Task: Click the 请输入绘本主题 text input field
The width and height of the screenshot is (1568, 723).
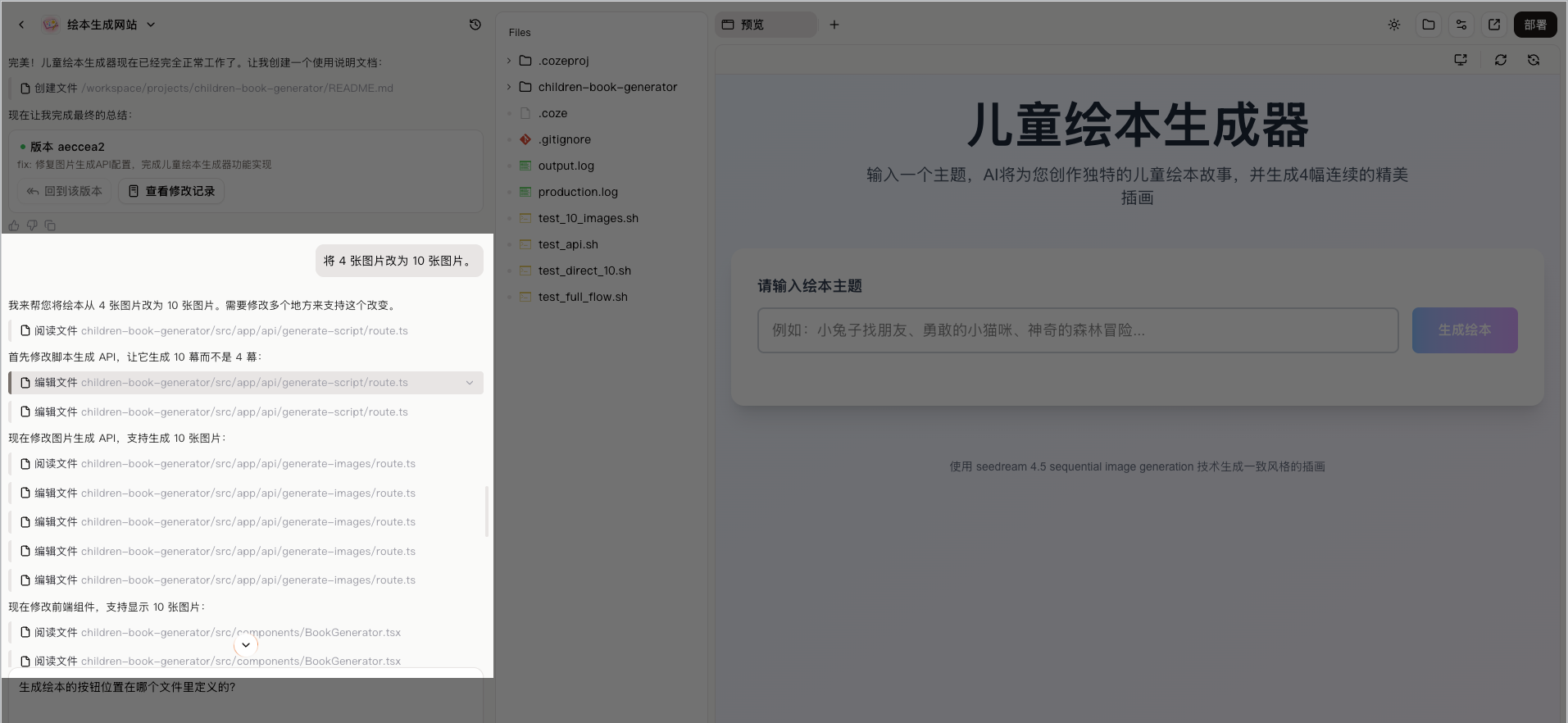Action: (1077, 330)
